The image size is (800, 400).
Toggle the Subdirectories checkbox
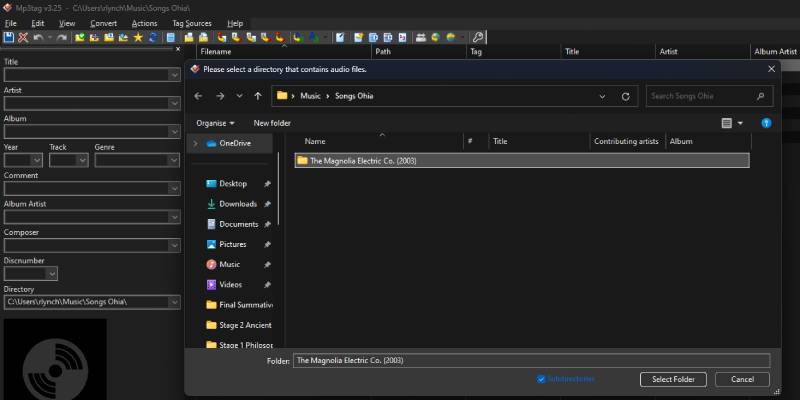coord(541,379)
